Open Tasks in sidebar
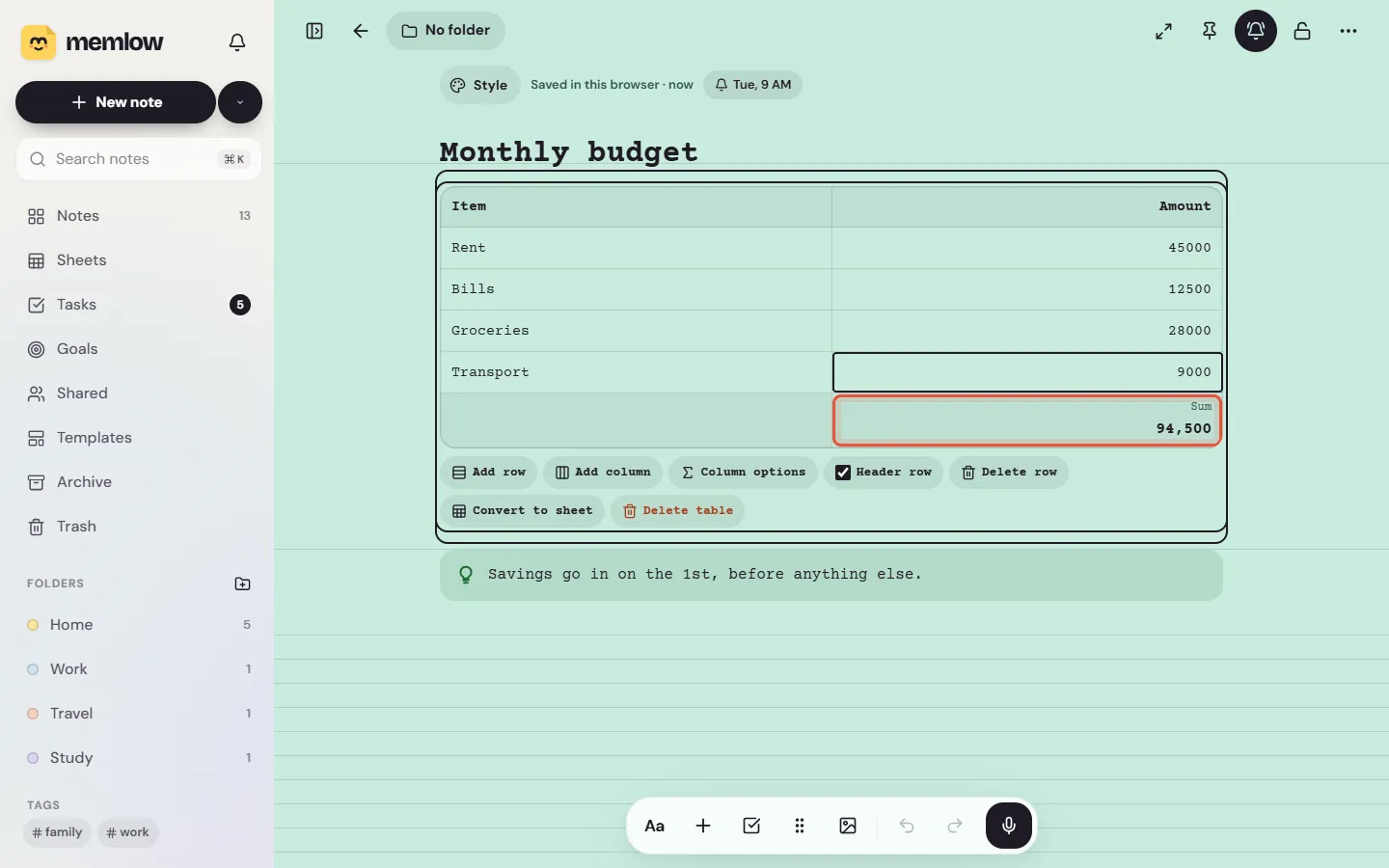 139,305
